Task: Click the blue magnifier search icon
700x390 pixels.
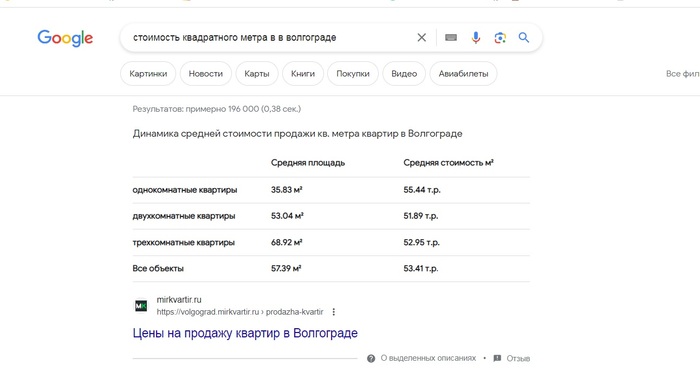Action: [x=524, y=37]
